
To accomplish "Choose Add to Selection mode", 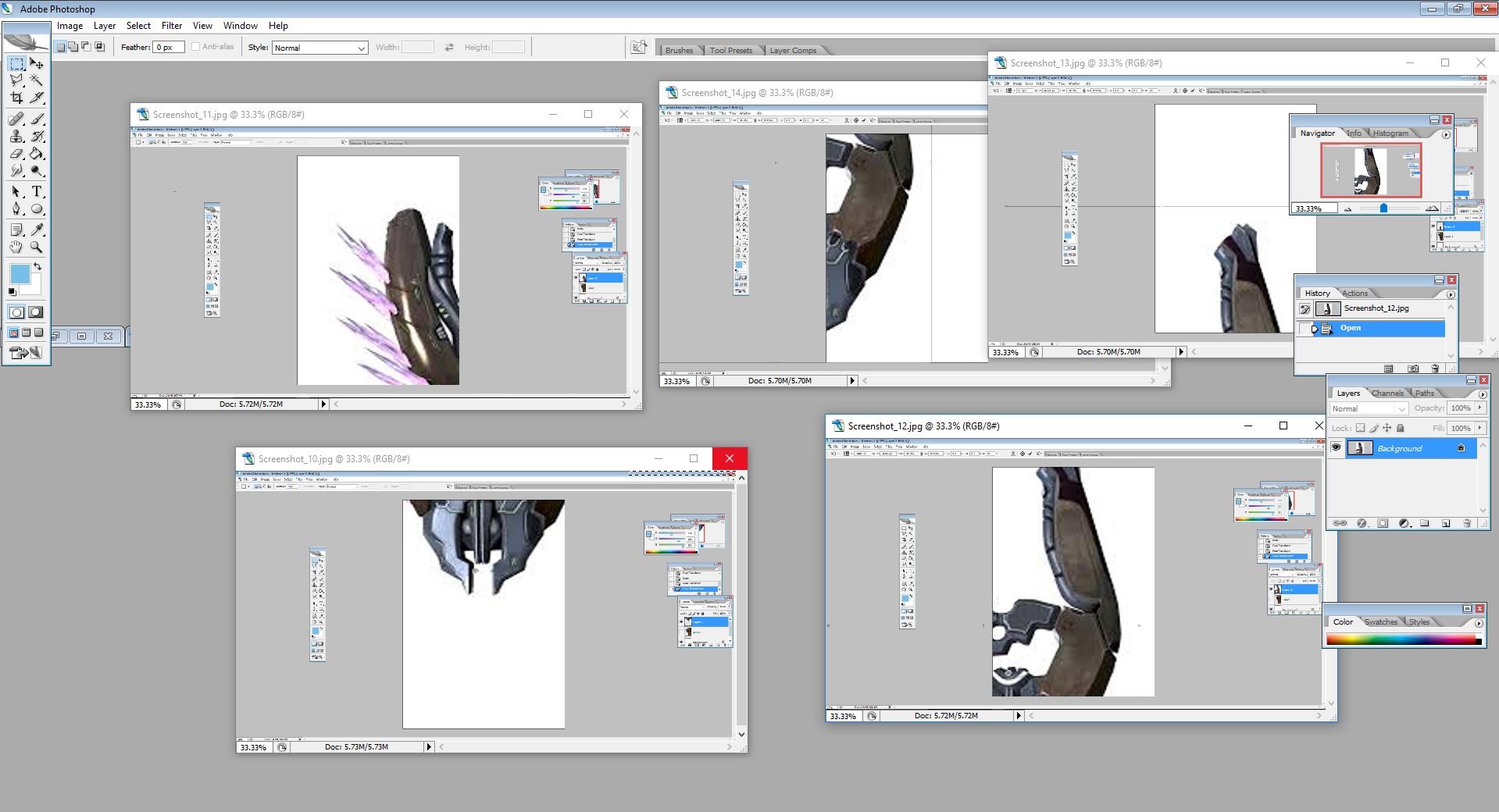I will click(x=73, y=47).
